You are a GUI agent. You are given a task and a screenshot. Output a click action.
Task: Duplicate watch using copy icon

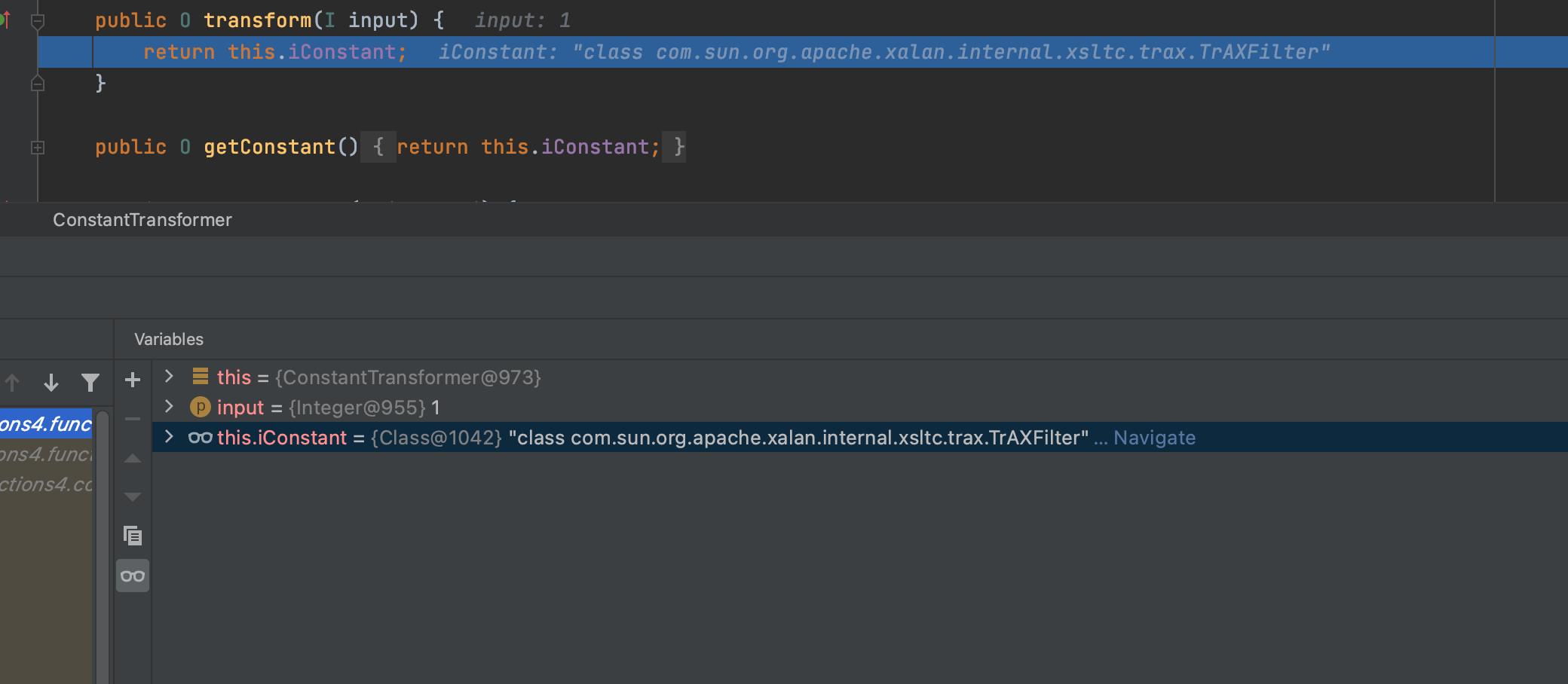(x=133, y=536)
